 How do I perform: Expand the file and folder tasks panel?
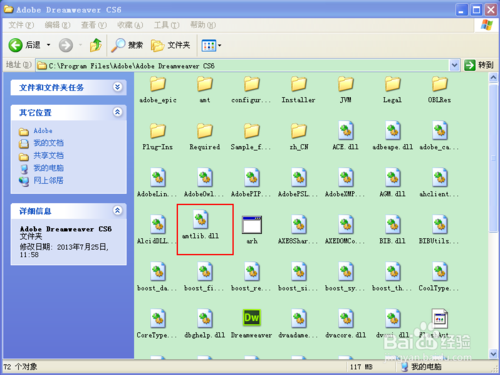coord(117,87)
